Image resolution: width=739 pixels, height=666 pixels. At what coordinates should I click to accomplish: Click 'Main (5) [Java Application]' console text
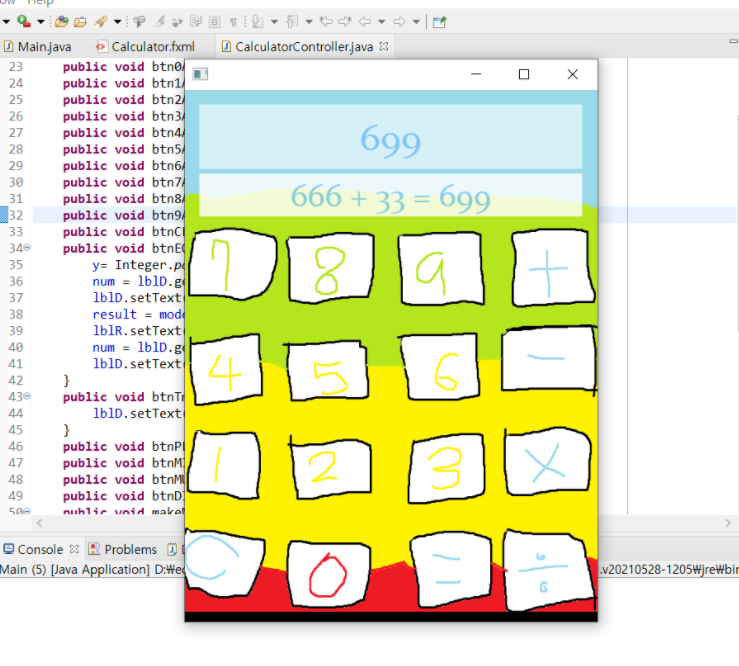(x=75, y=569)
